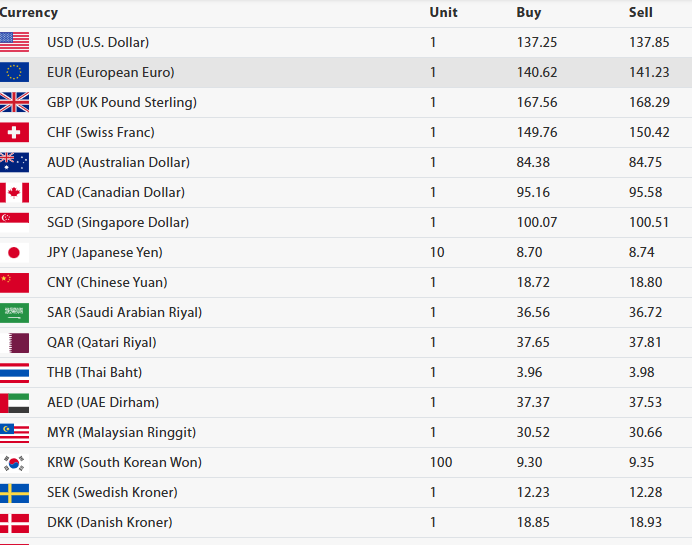Click the European Union flag icon
The image size is (692, 545).
[x=14, y=72]
